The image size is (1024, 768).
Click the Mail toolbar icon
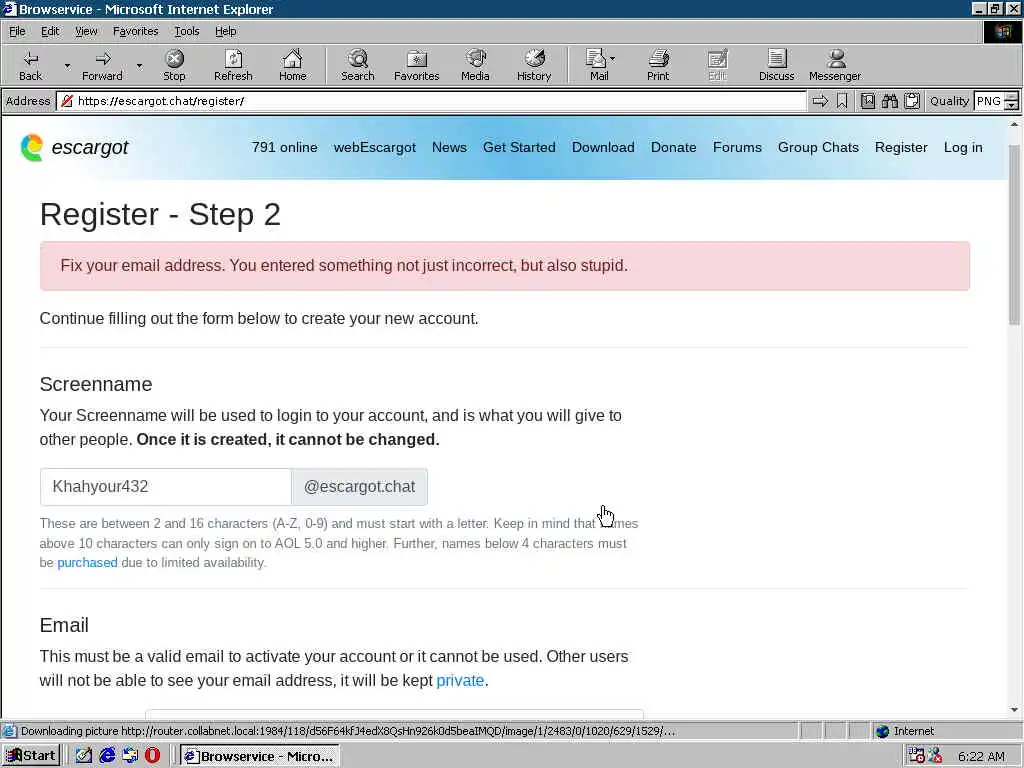tap(597, 65)
